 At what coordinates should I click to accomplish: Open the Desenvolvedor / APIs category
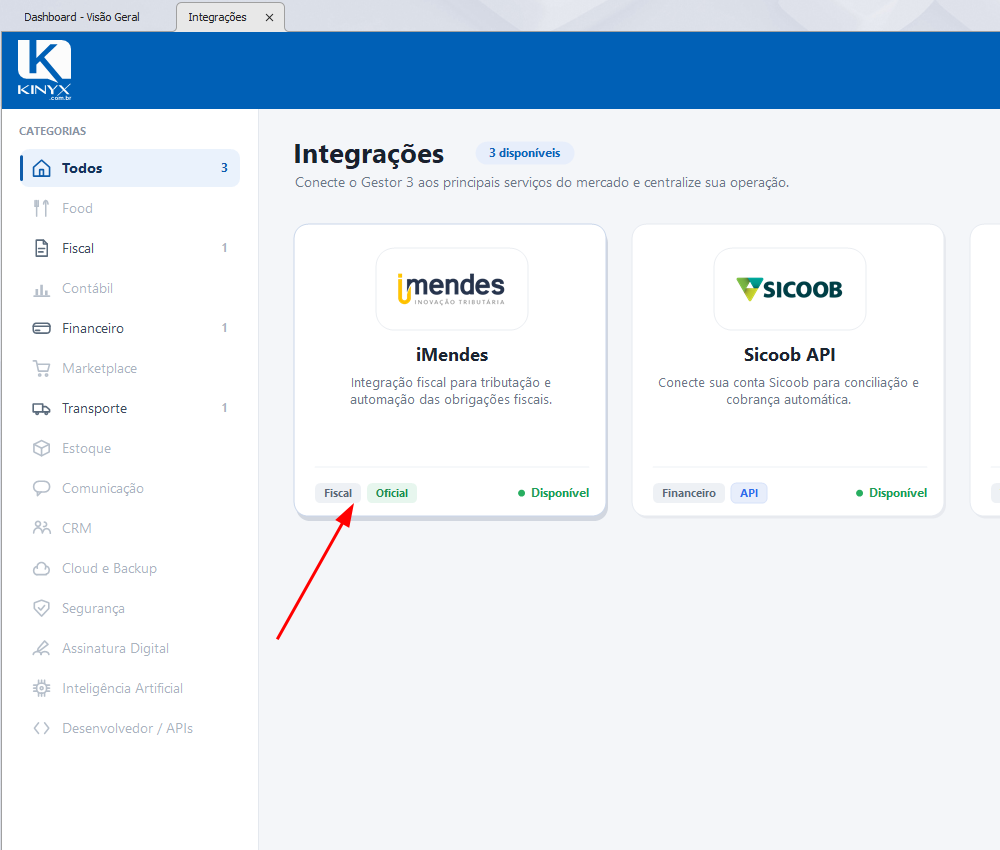click(x=130, y=728)
